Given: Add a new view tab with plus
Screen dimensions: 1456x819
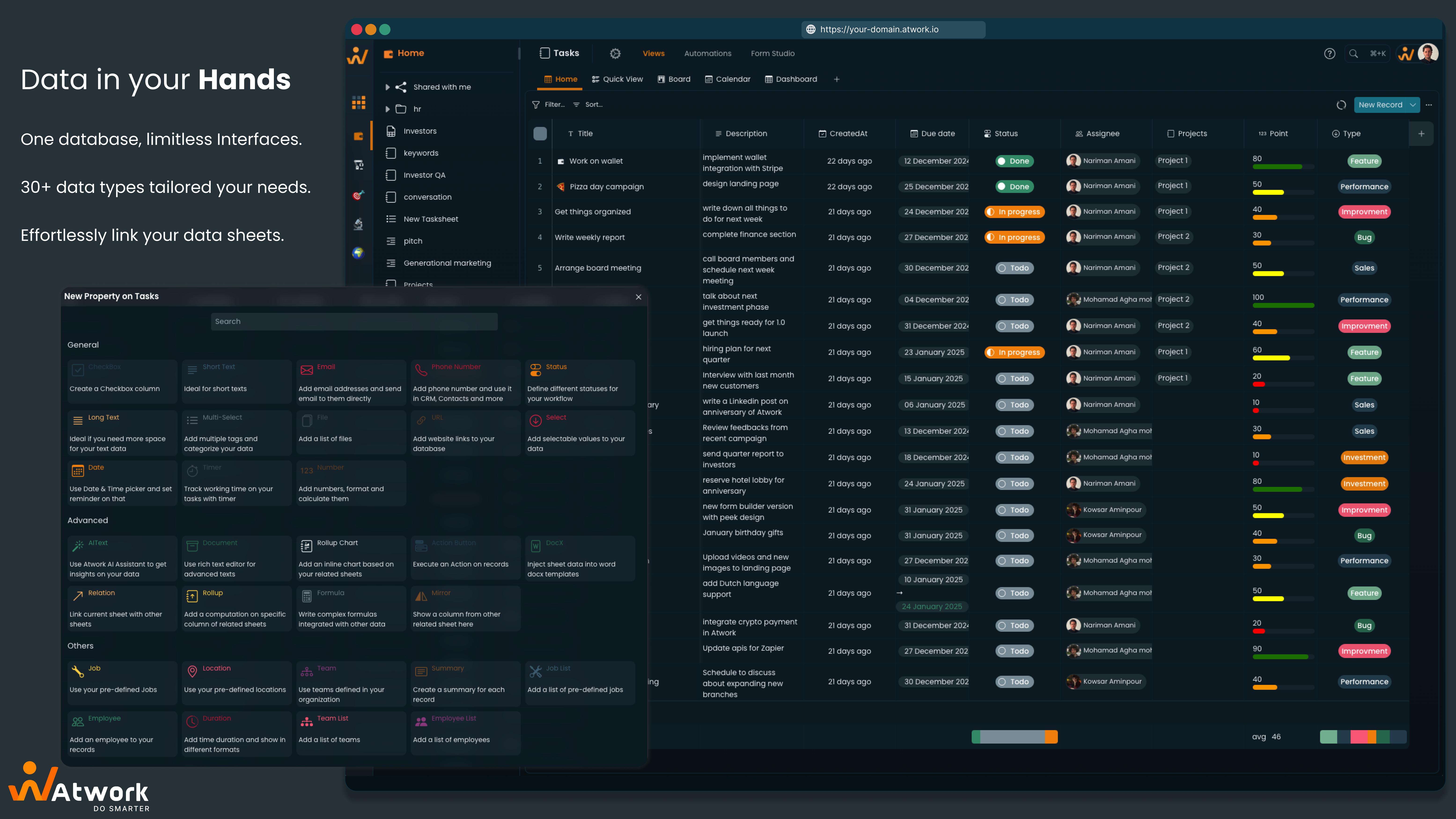Looking at the screenshot, I should pos(837,79).
